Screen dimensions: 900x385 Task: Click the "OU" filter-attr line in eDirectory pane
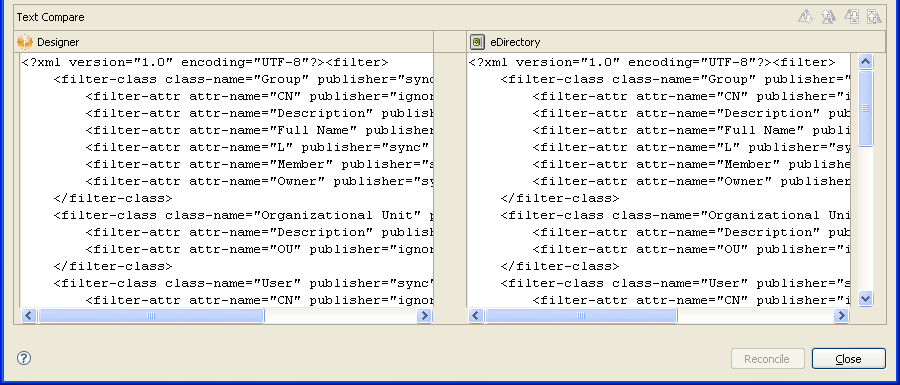[x=692, y=250]
